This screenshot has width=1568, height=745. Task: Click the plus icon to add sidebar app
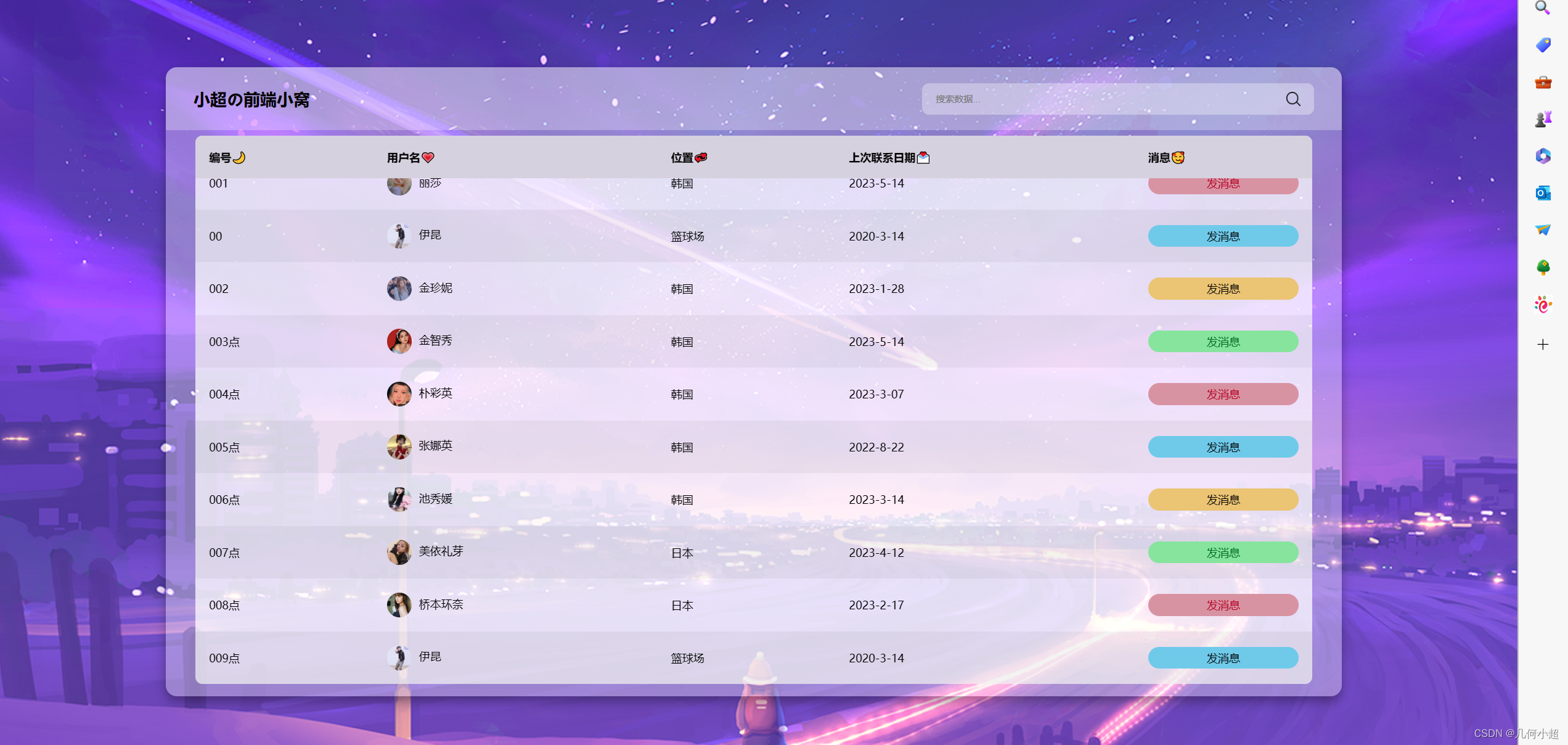coord(1543,345)
